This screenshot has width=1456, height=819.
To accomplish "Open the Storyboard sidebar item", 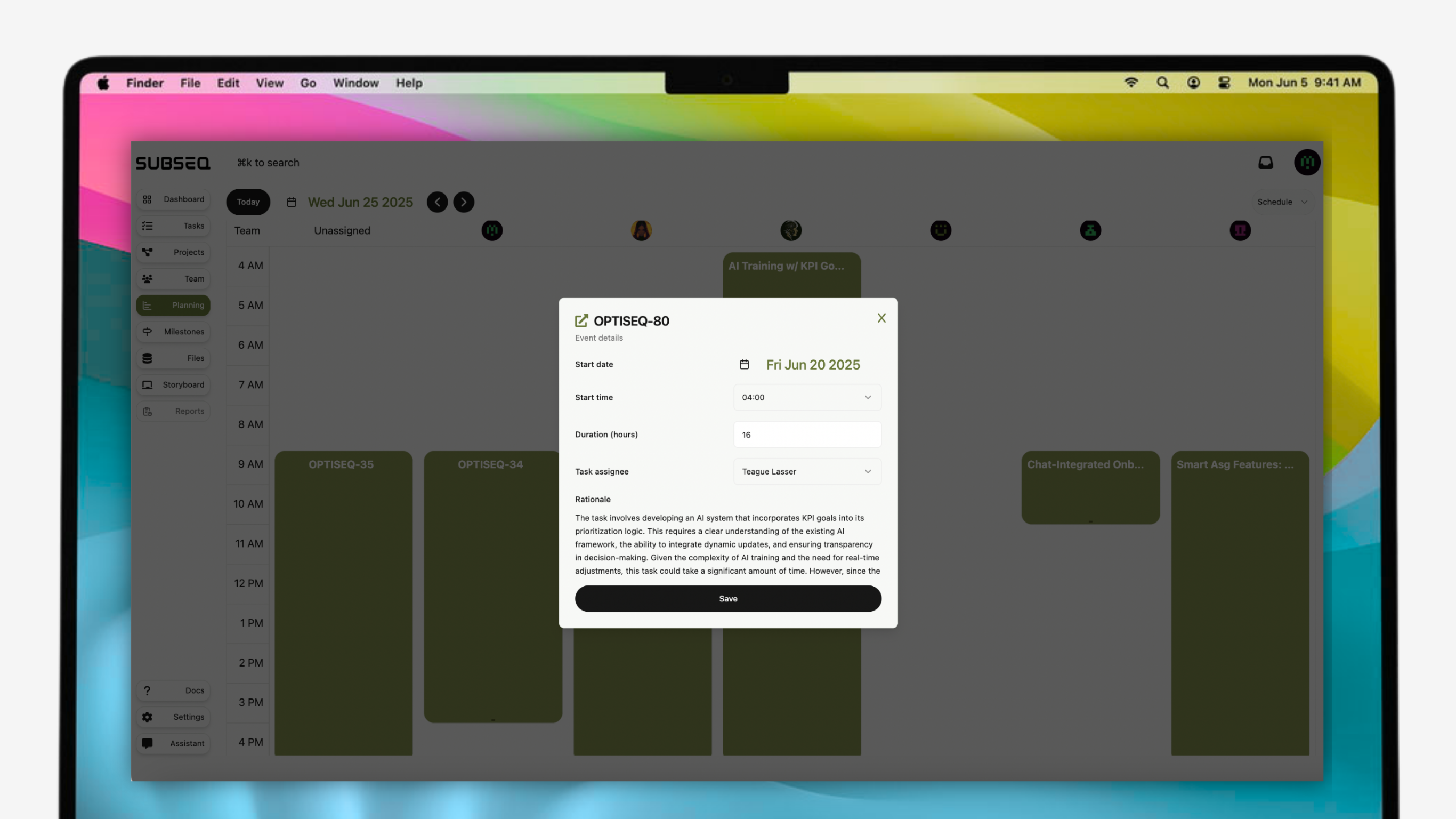I will point(173,384).
